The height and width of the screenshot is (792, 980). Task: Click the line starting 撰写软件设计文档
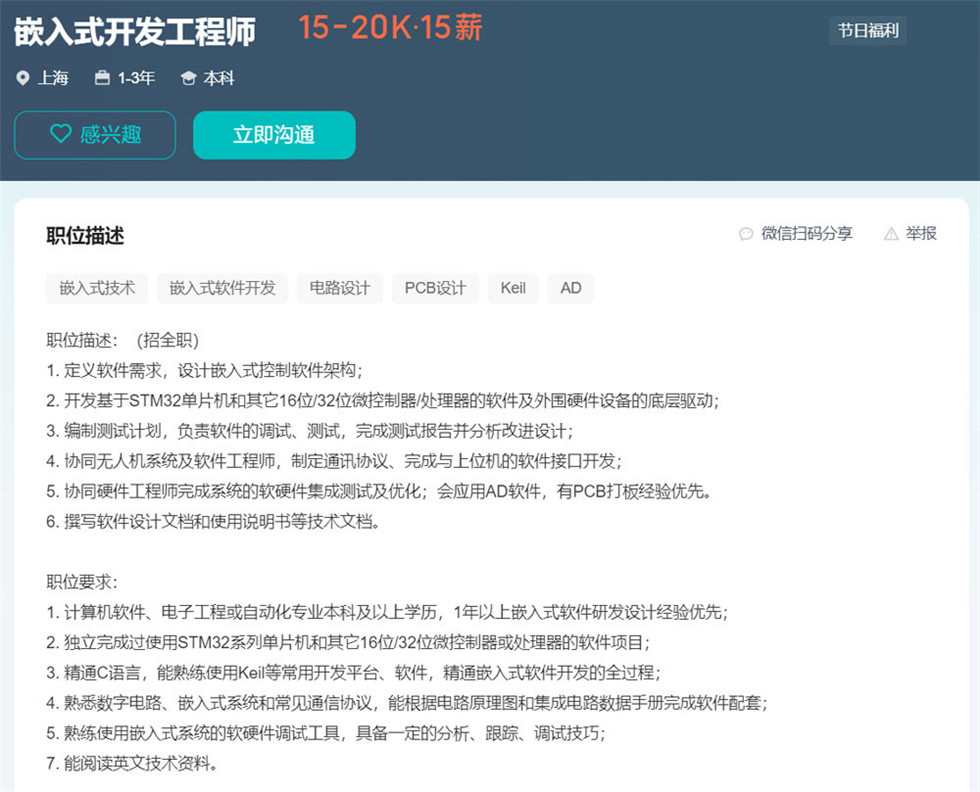(x=213, y=521)
